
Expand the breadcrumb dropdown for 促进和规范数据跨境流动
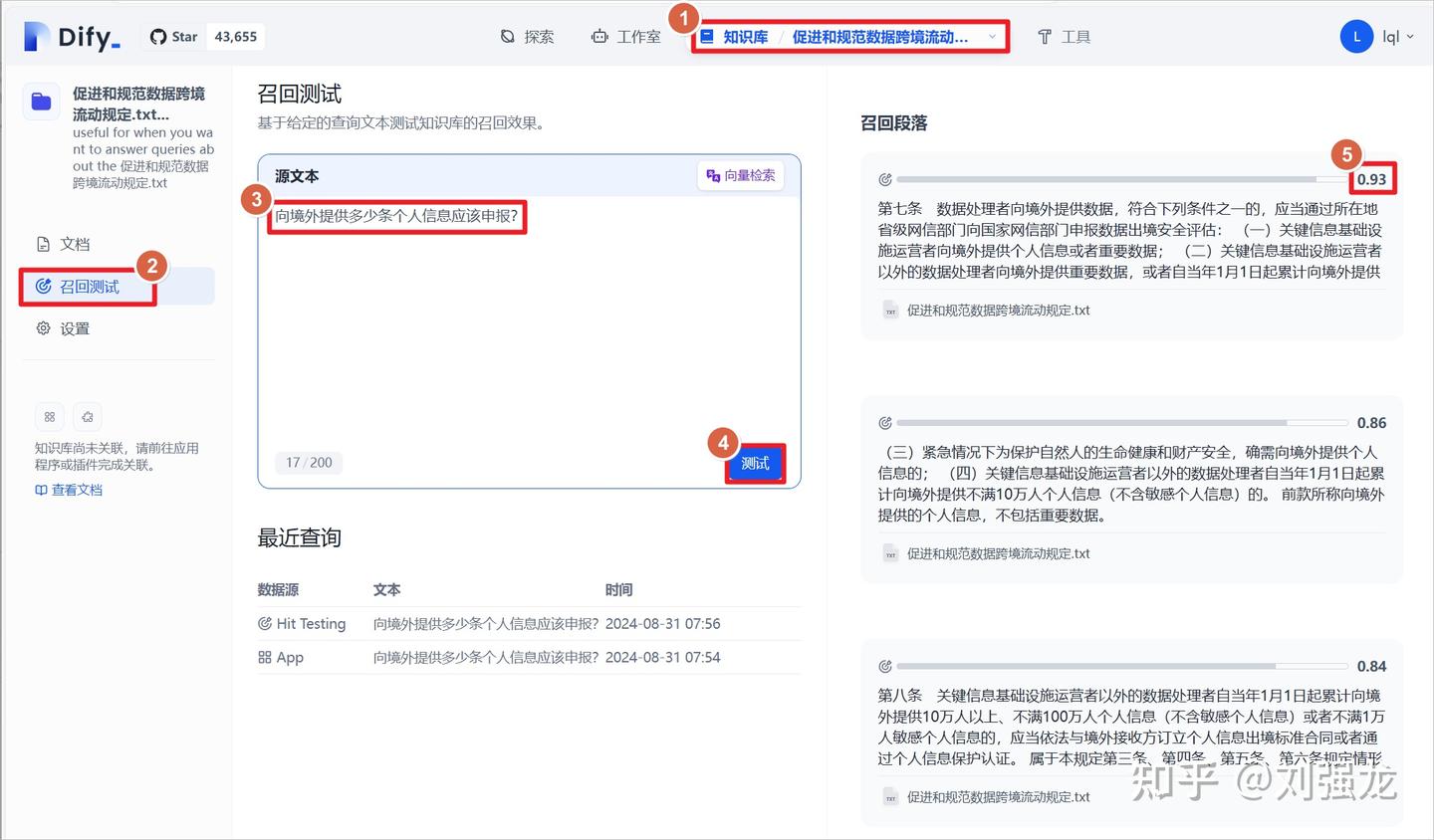click(992, 36)
